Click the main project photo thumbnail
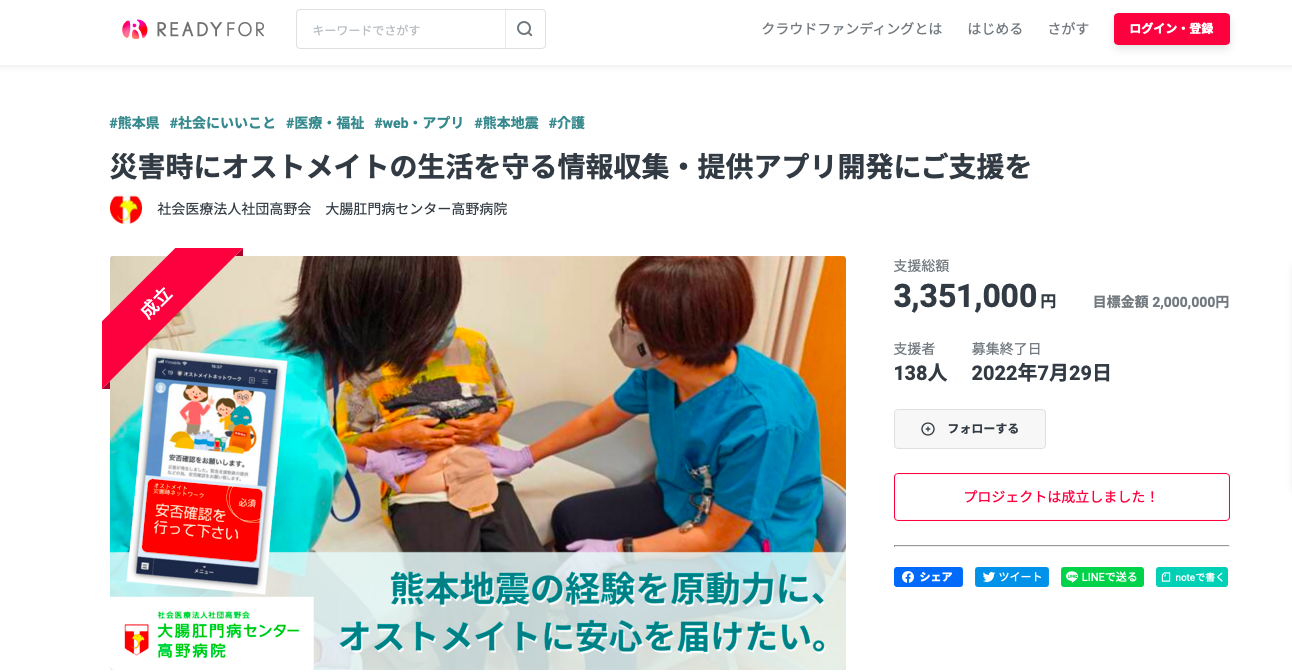The width and height of the screenshot is (1292, 672). [478, 463]
